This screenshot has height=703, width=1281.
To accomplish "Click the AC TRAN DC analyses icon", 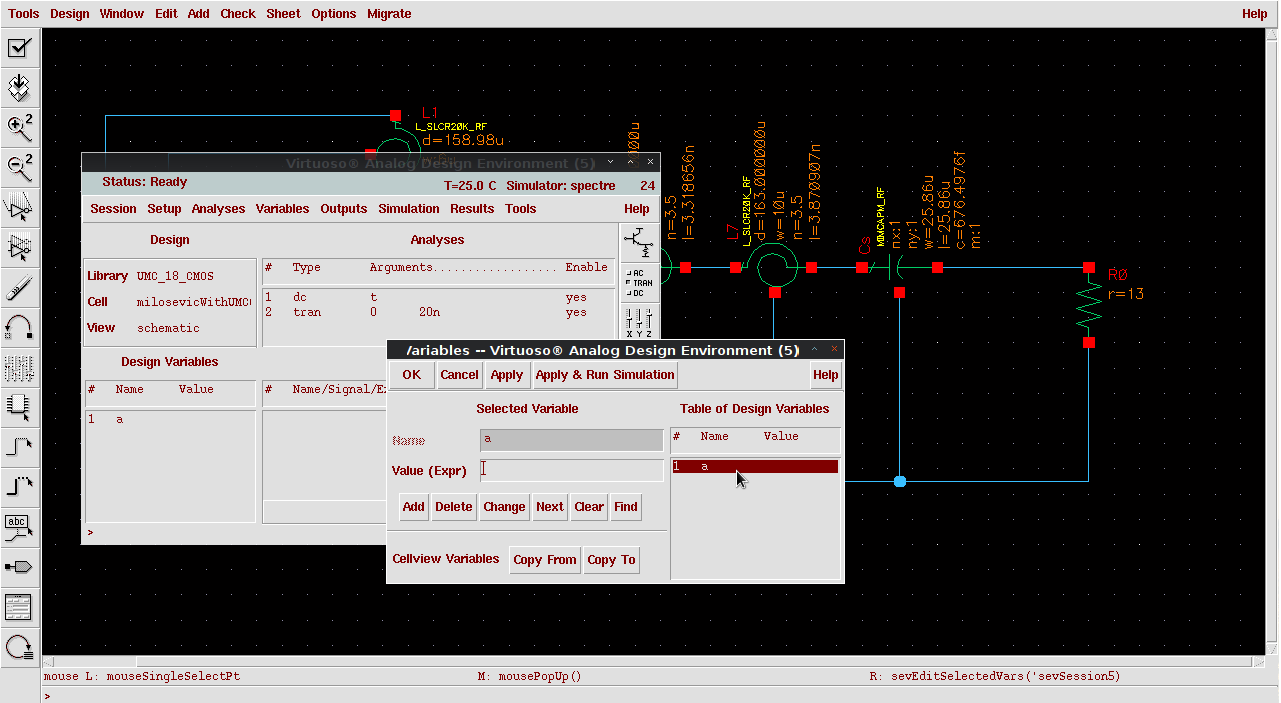I will click(x=637, y=283).
